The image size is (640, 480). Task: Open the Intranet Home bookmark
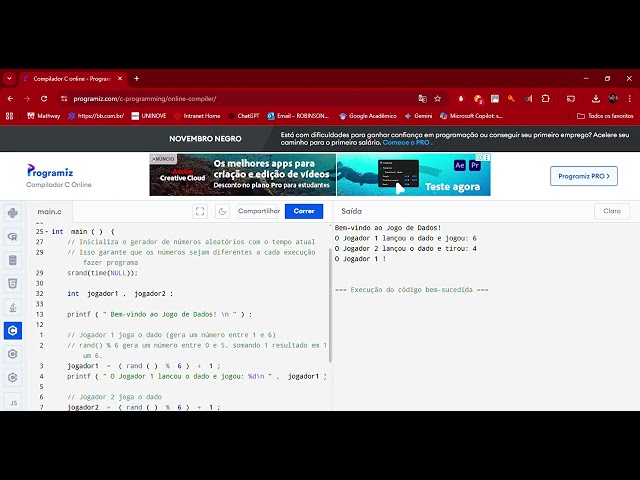(197, 116)
